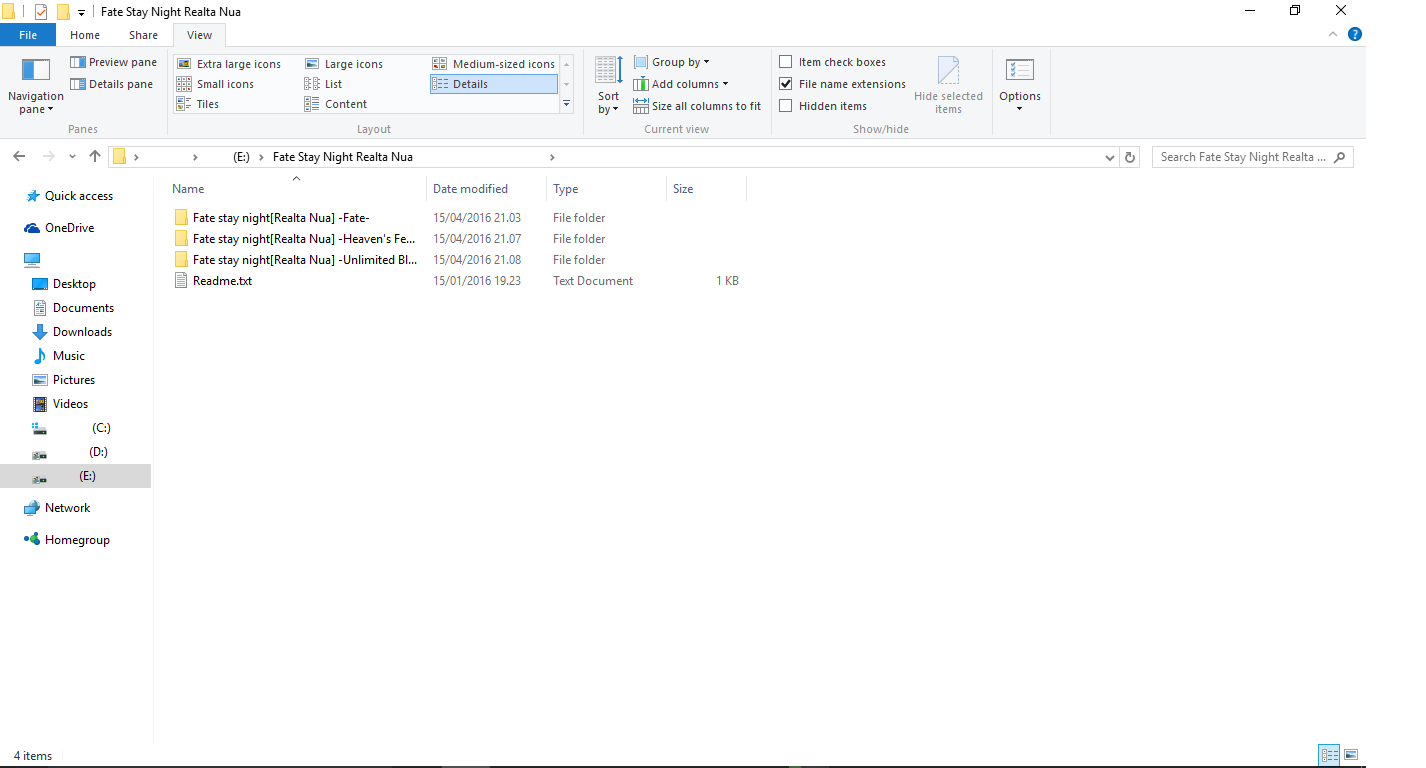This screenshot has height=768, width=1426.
Task: Click New folder icon in quick access toolbar
Action: point(63,12)
